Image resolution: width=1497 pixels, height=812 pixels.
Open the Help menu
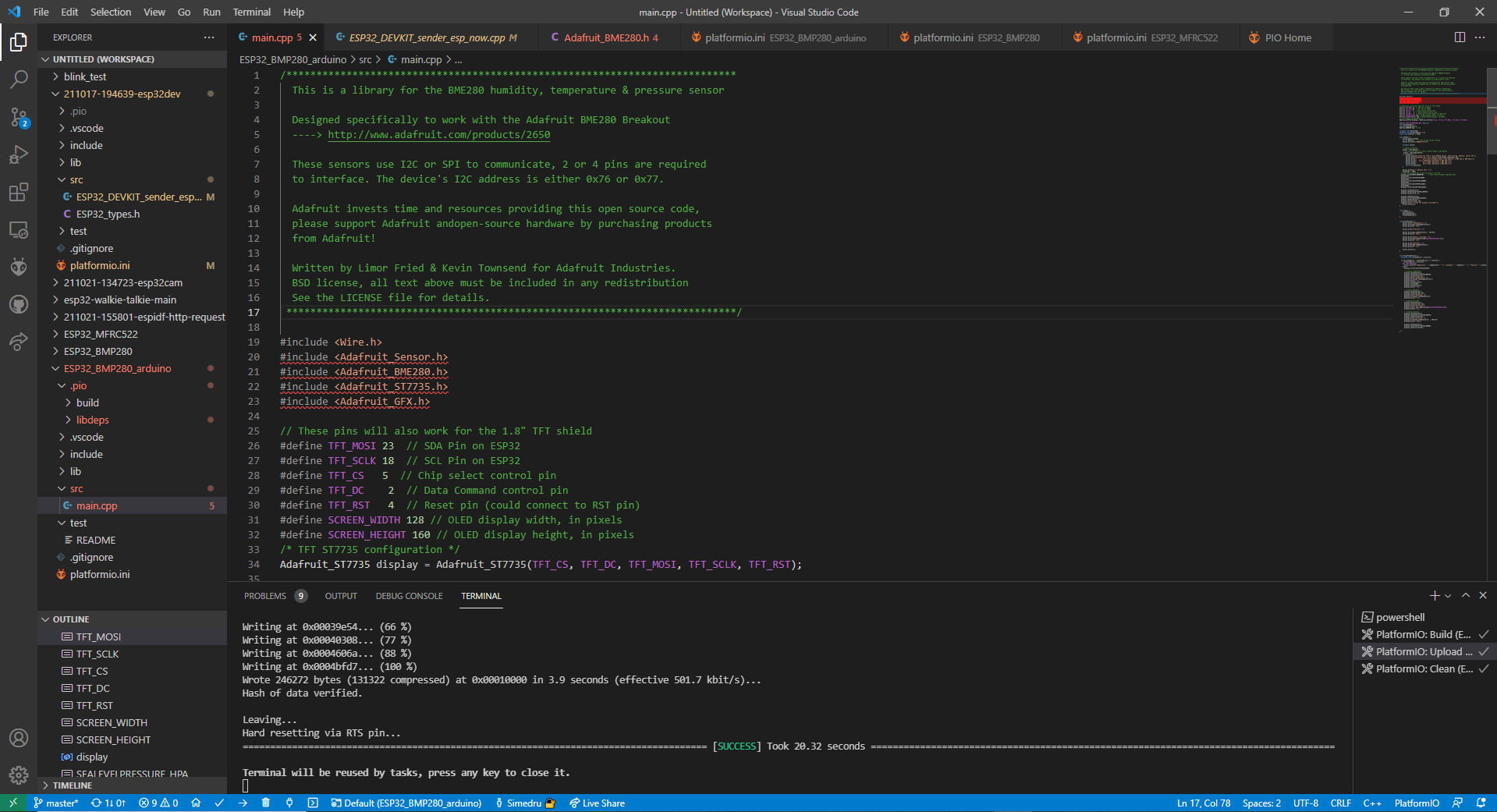pos(294,12)
